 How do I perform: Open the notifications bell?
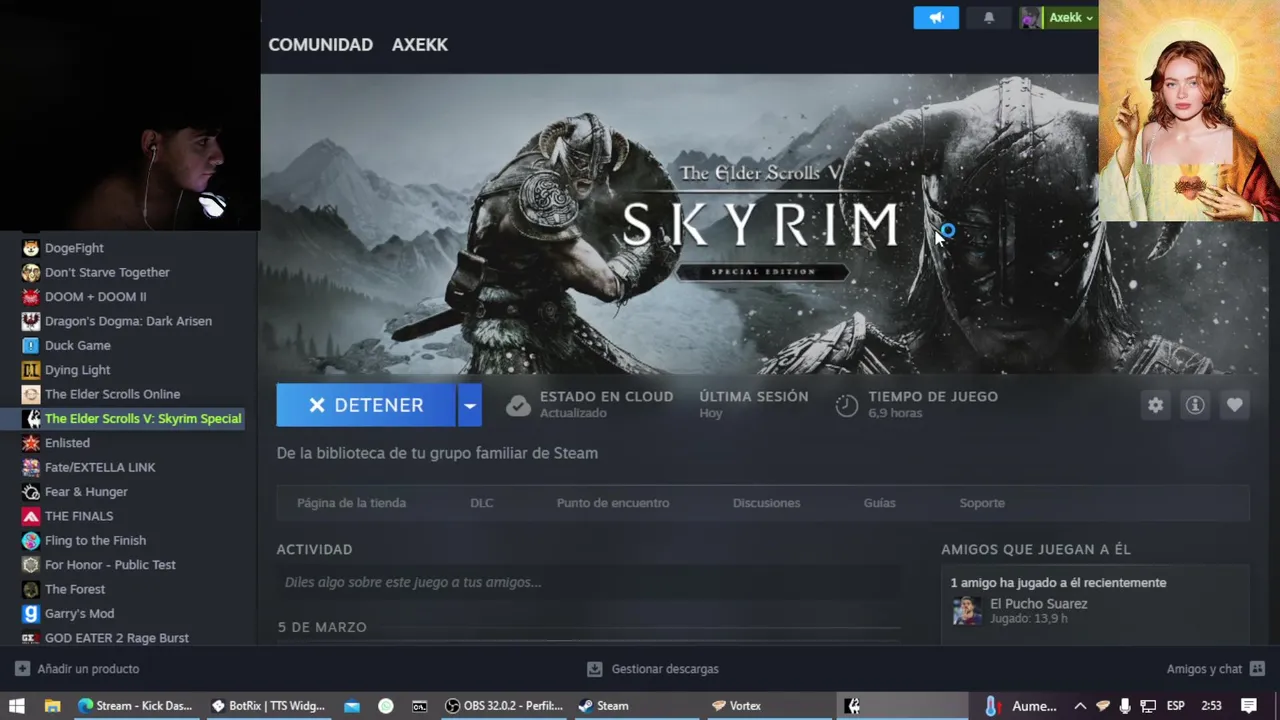point(989,18)
